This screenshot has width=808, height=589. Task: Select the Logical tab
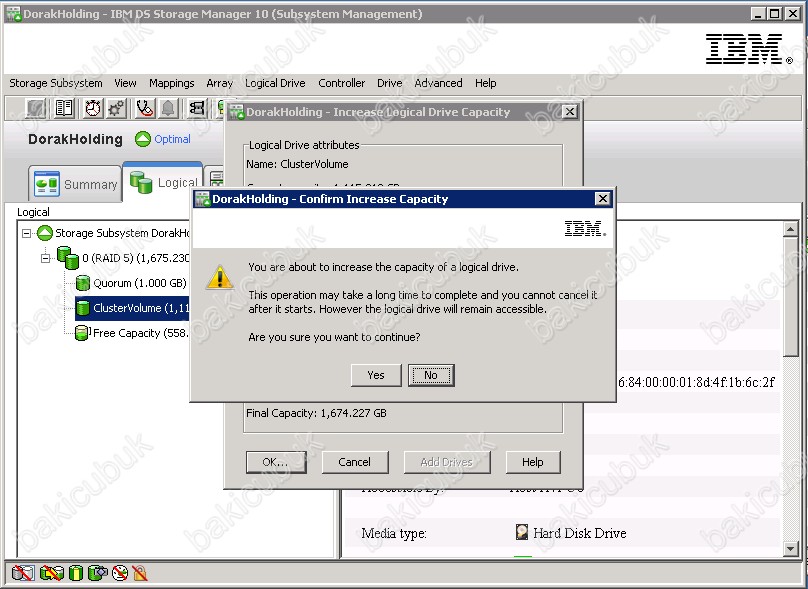(x=163, y=182)
